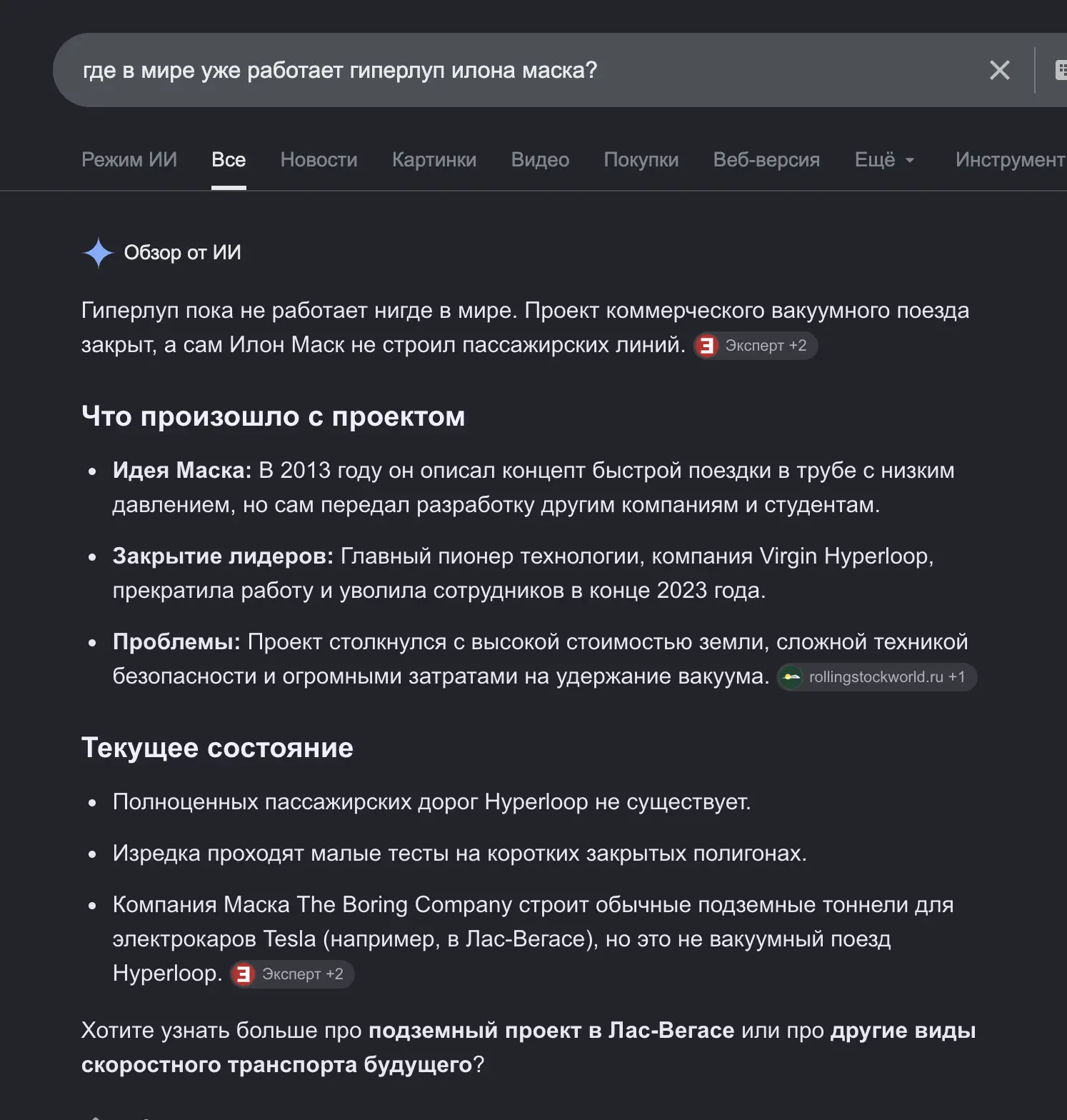
Task: Click the blue AI overview sparkle icon
Action: click(x=98, y=253)
